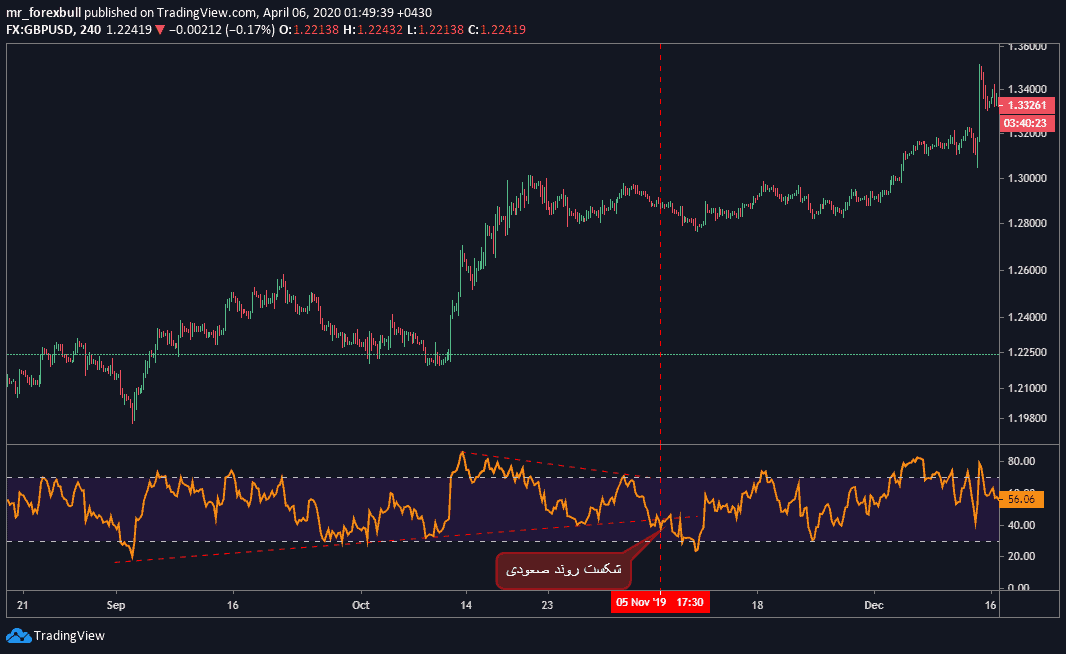
Task: Click the 240 interval value in header
Action: click(93, 30)
